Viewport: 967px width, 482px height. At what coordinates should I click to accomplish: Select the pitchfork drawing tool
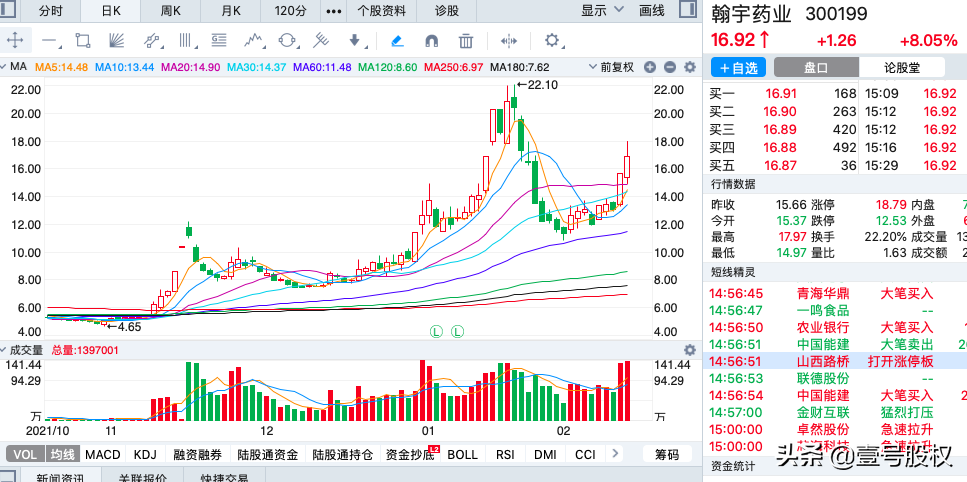tap(321, 41)
